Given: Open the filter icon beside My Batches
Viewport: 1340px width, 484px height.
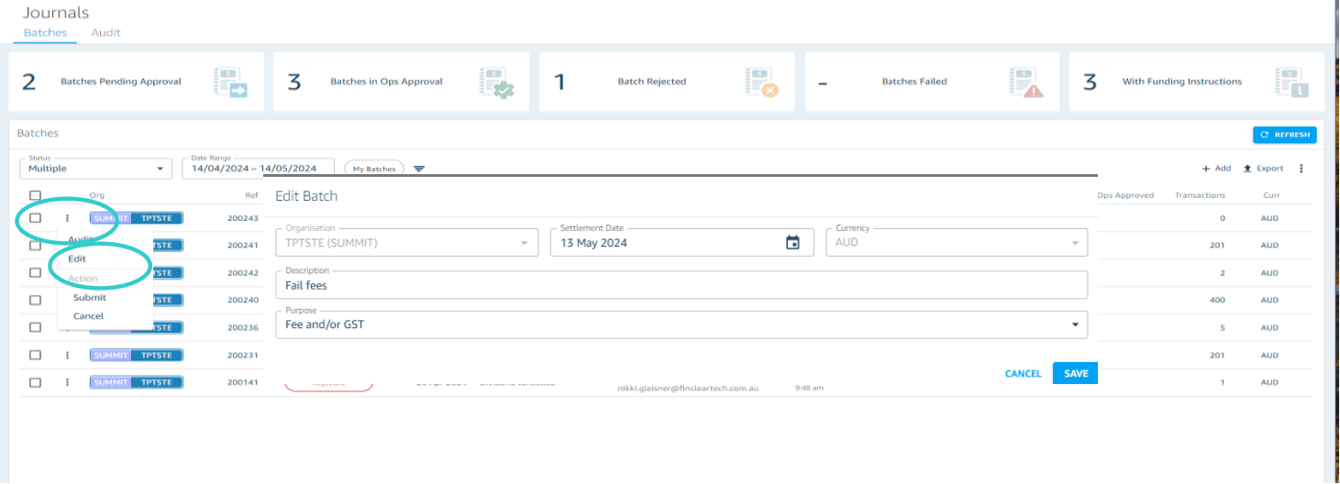Looking at the screenshot, I should click(419, 169).
